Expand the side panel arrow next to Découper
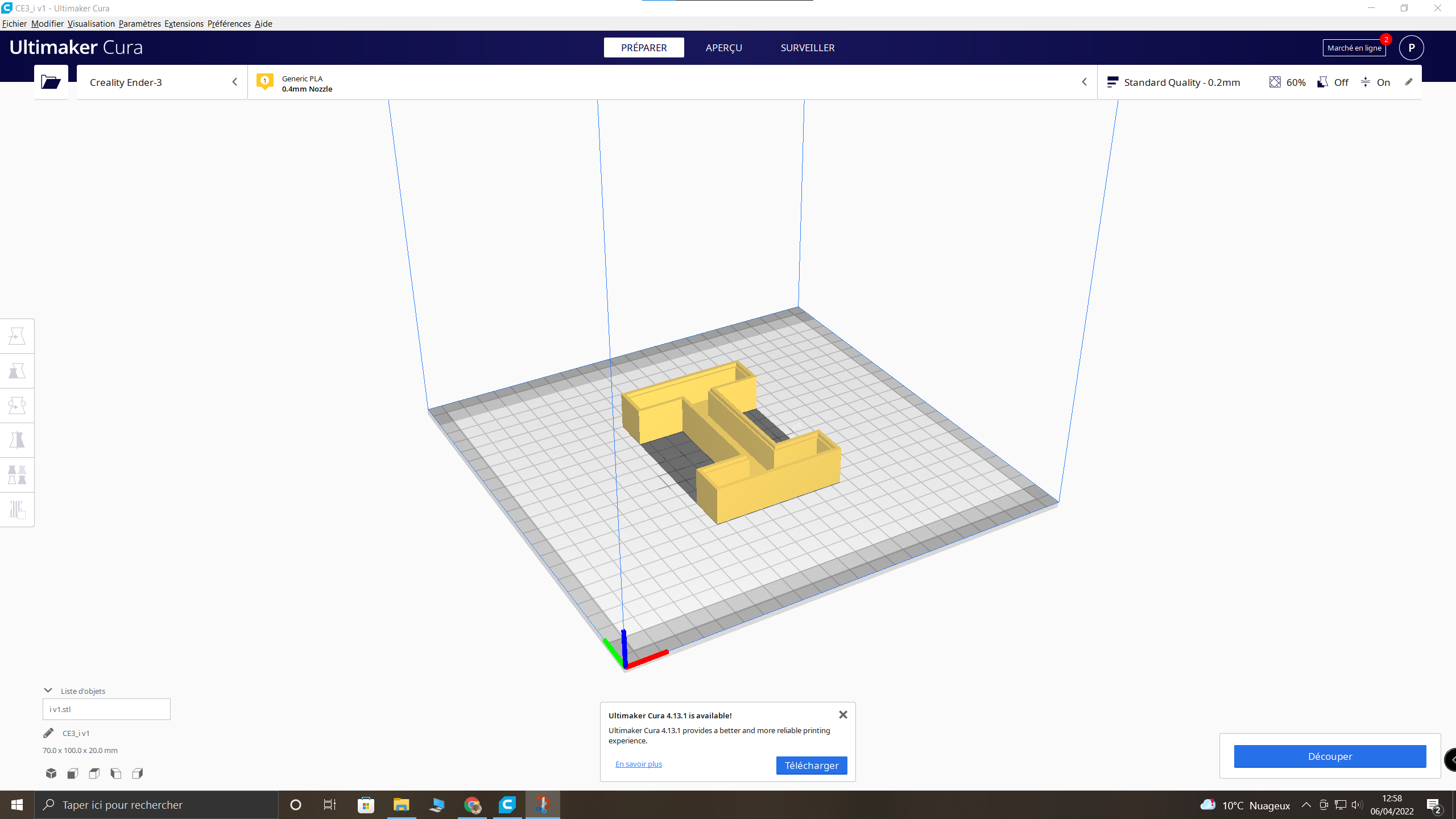The width and height of the screenshot is (1456, 819). 1451,759
